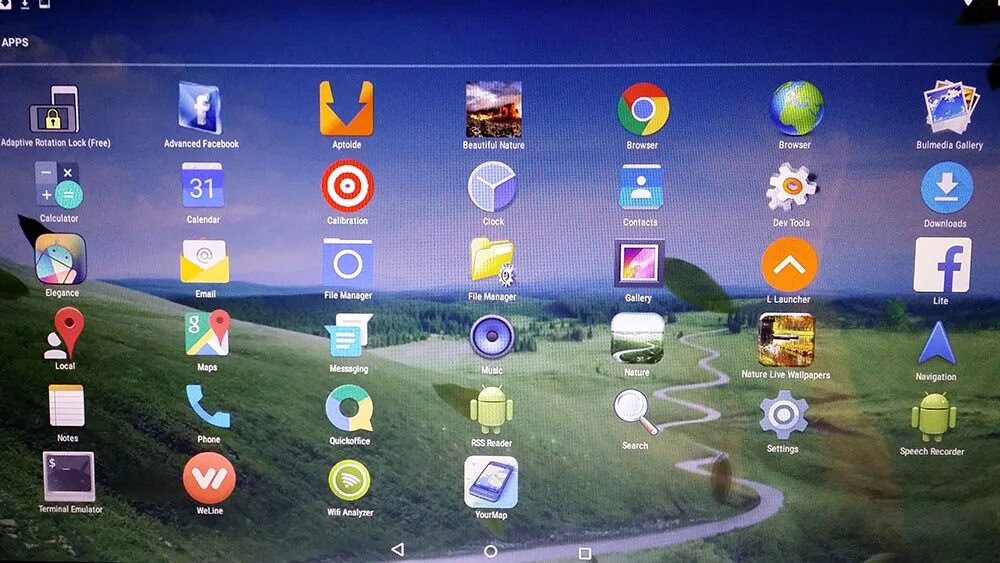Launch the Quickoffice app
1000x563 pixels.
[x=349, y=409]
